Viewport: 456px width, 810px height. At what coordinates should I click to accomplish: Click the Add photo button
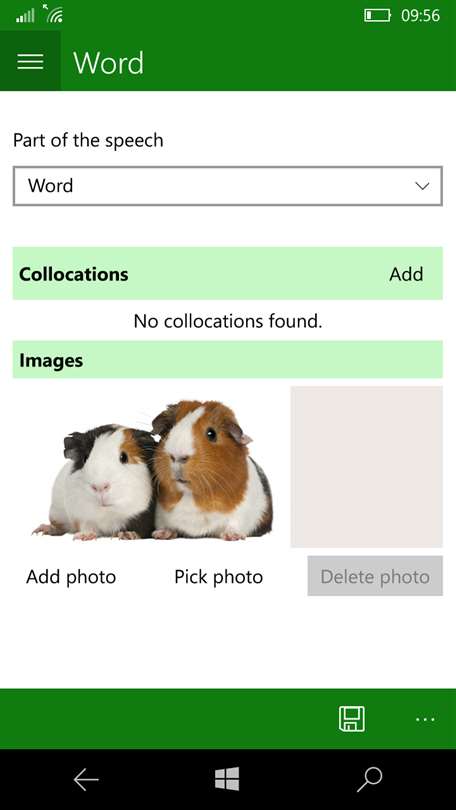pos(71,577)
